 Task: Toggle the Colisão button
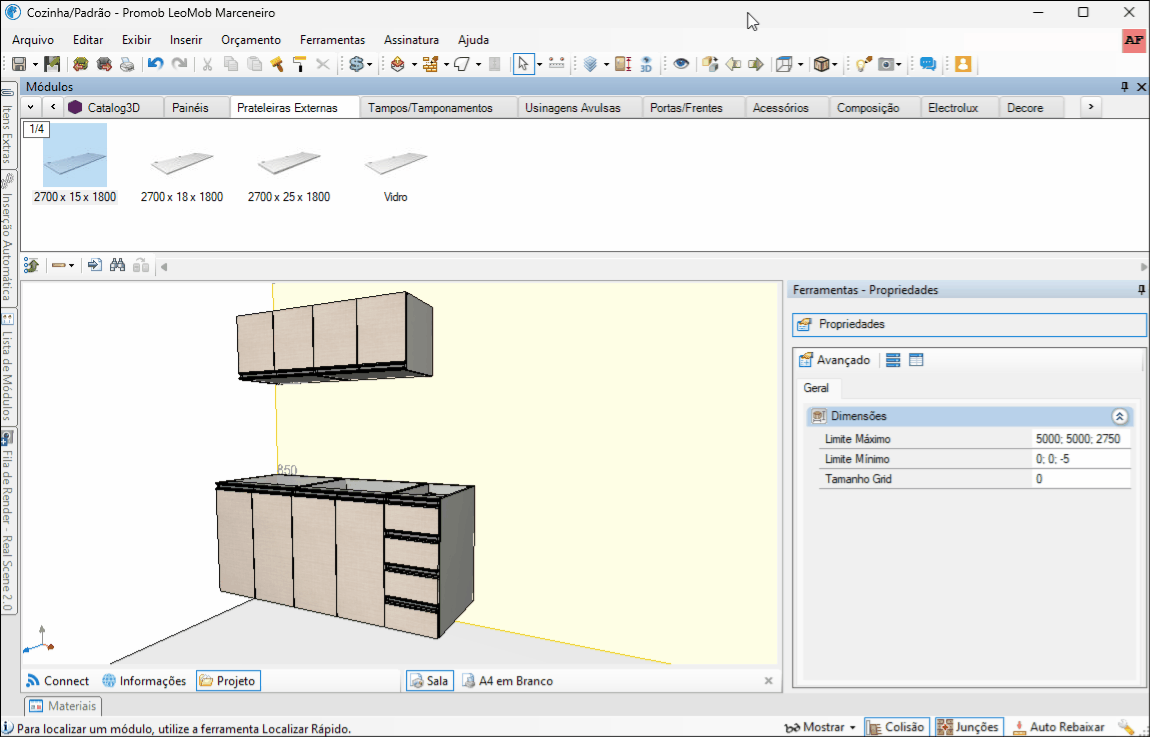tap(897, 727)
